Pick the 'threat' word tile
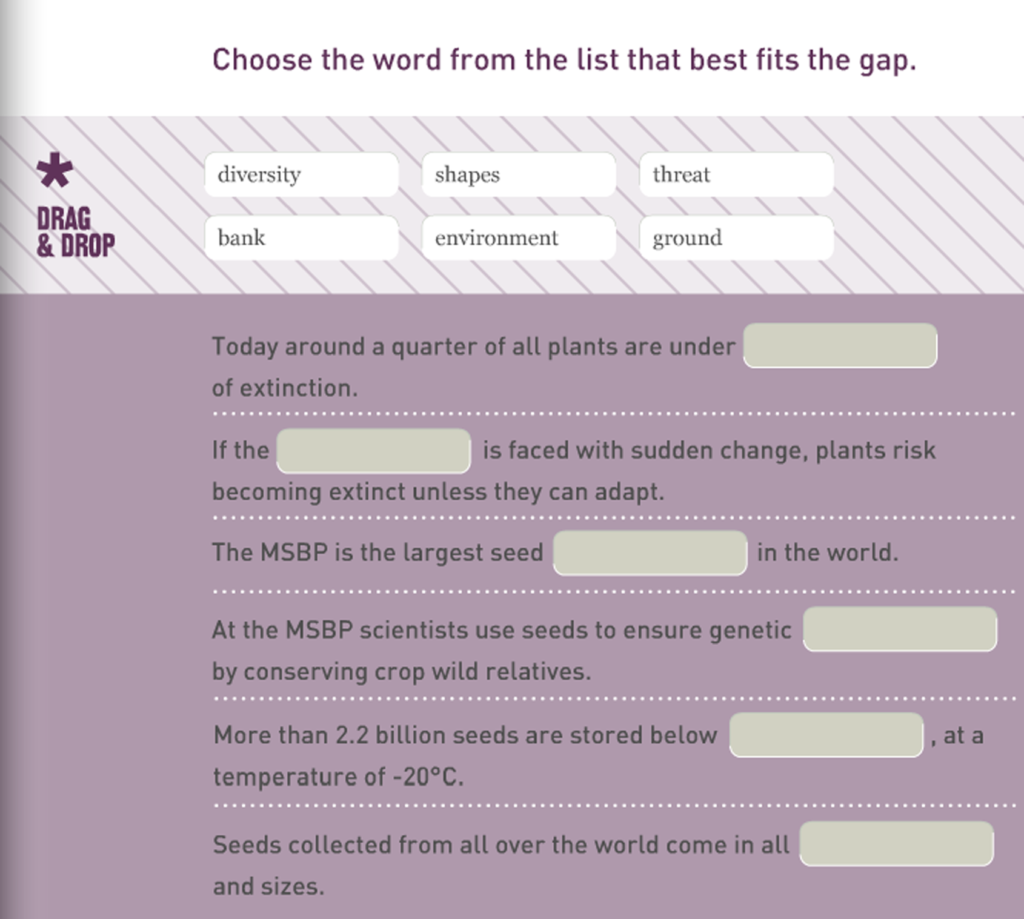Screen dimensions: 1024x919 (x=735, y=175)
